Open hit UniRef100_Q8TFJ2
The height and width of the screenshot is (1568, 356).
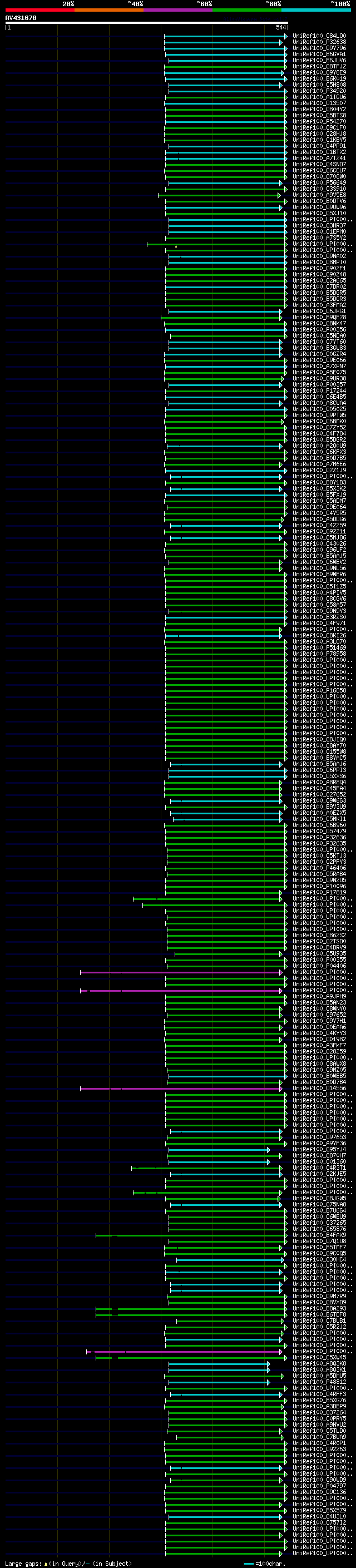coord(319,66)
